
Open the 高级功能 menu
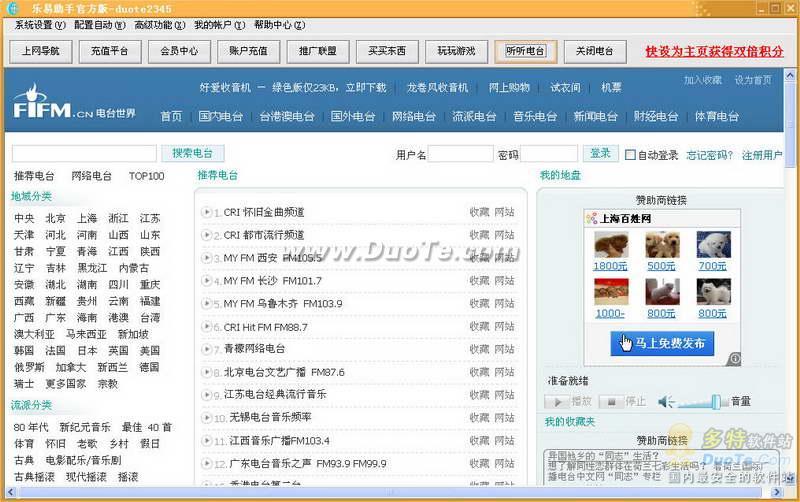pos(160,25)
